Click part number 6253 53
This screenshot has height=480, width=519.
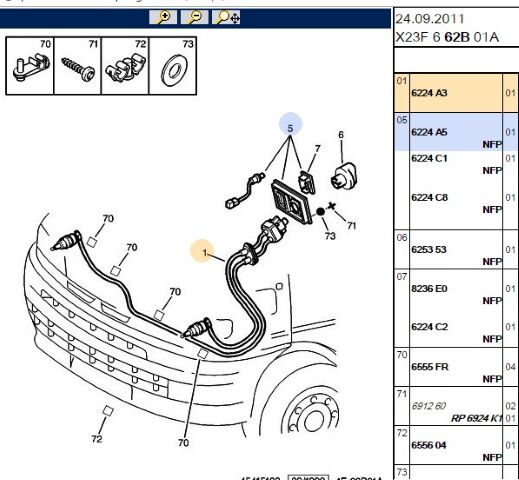pos(429,250)
